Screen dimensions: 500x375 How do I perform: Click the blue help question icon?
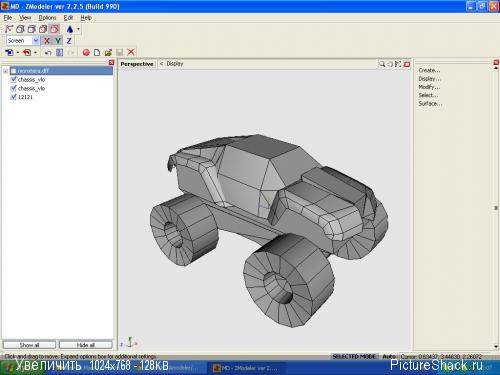point(59,52)
